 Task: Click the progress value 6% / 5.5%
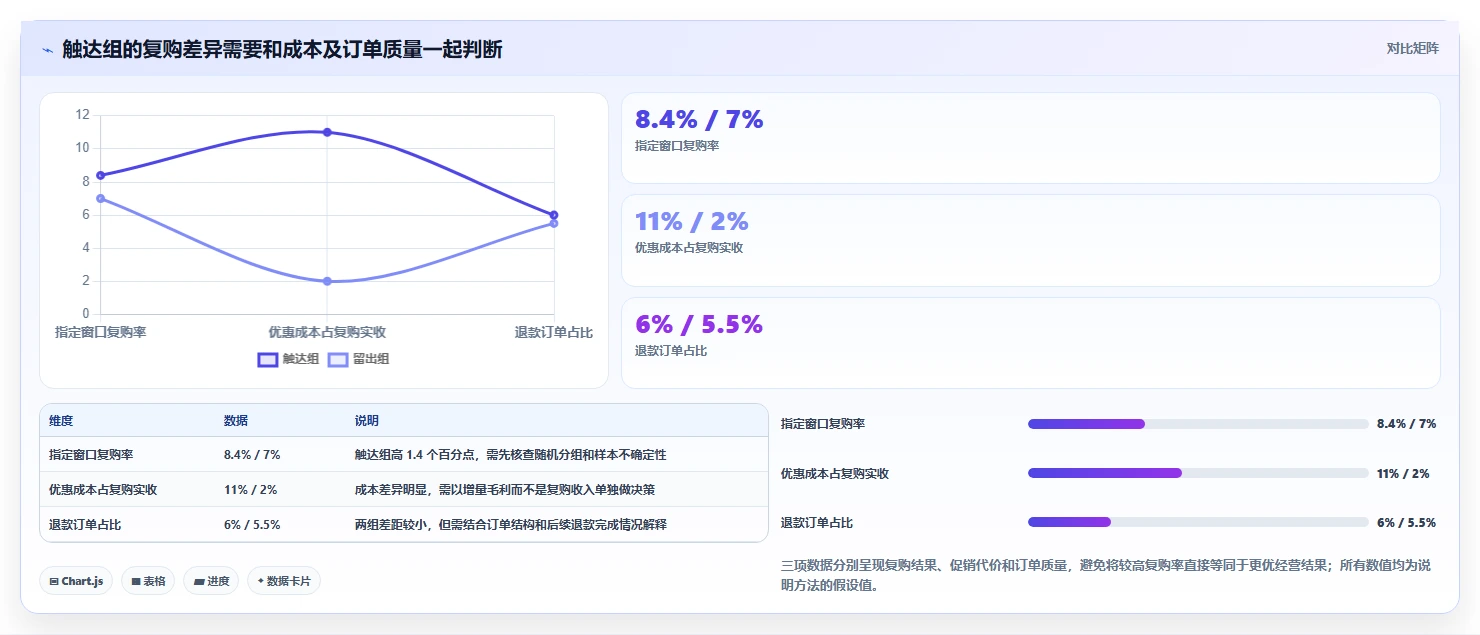[1406, 522]
